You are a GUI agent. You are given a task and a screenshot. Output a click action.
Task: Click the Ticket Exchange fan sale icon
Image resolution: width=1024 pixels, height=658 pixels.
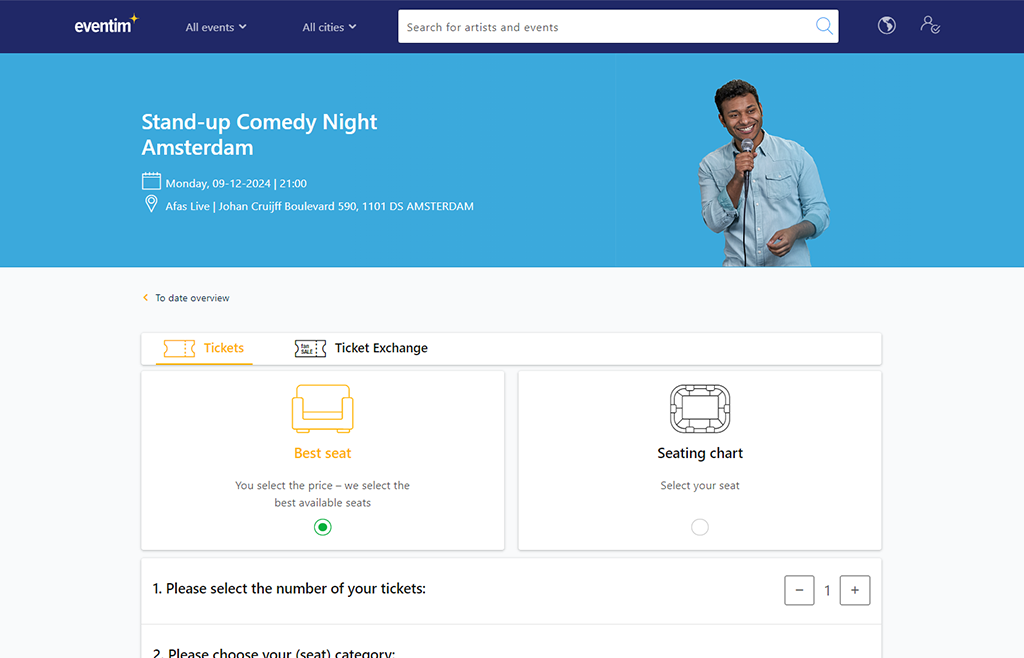[310, 348]
